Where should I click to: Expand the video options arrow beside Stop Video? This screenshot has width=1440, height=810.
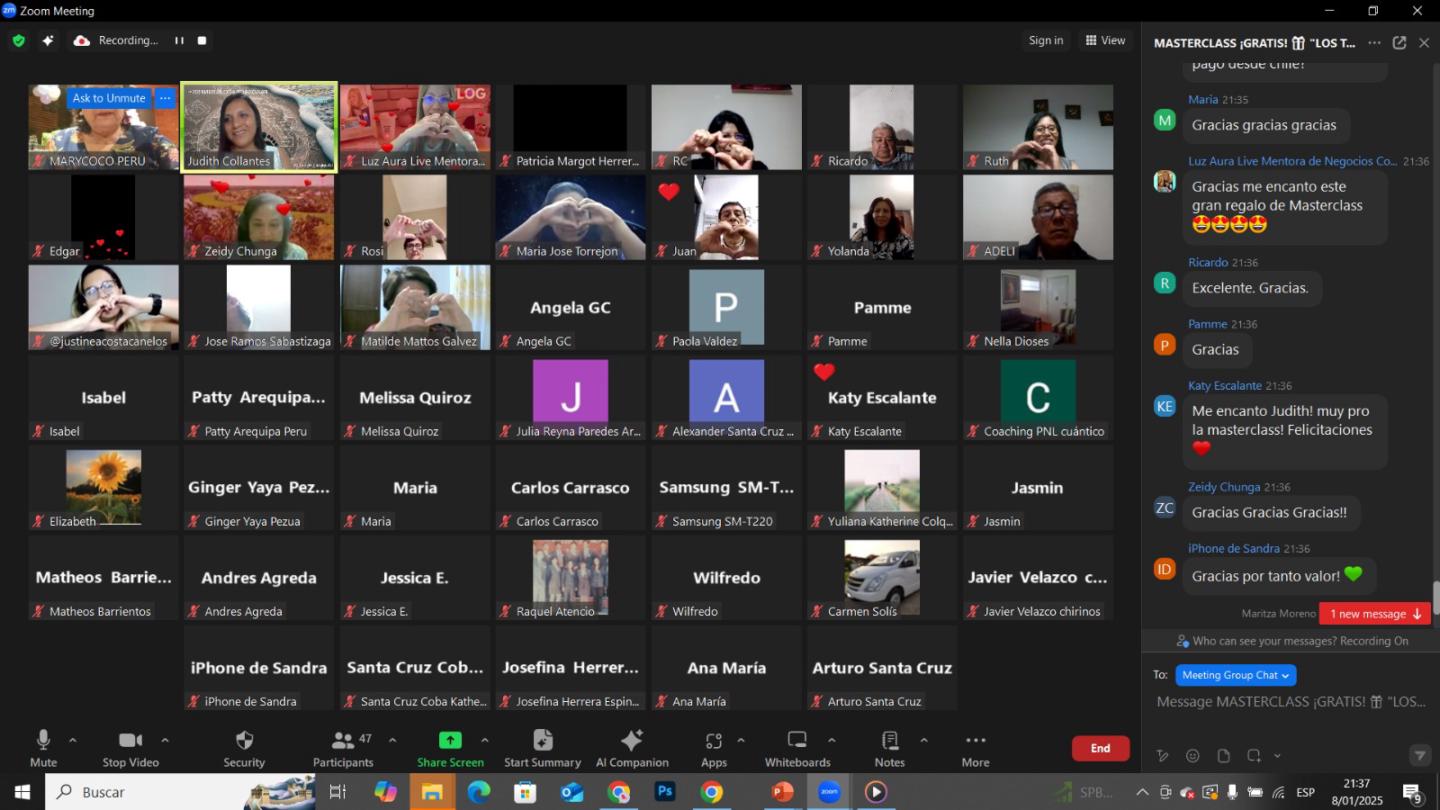[x=165, y=741]
